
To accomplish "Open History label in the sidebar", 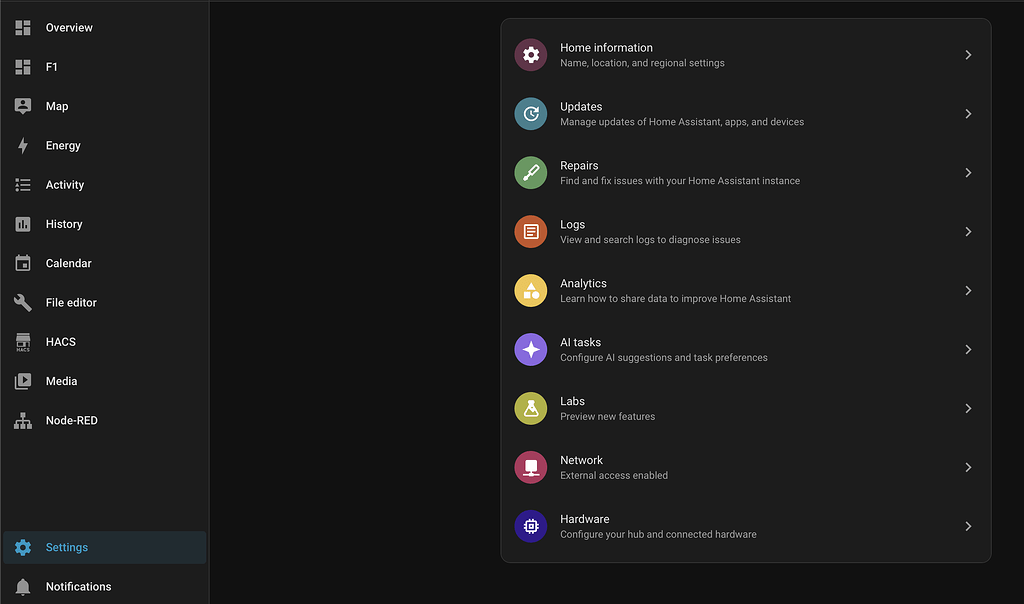I will click(64, 224).
